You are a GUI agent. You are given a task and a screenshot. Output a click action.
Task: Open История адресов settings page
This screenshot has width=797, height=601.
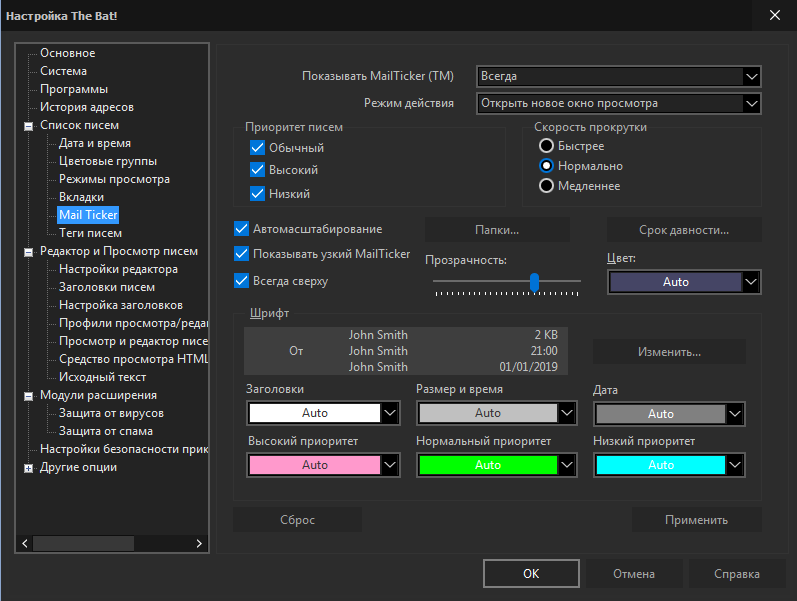[87, 107]
